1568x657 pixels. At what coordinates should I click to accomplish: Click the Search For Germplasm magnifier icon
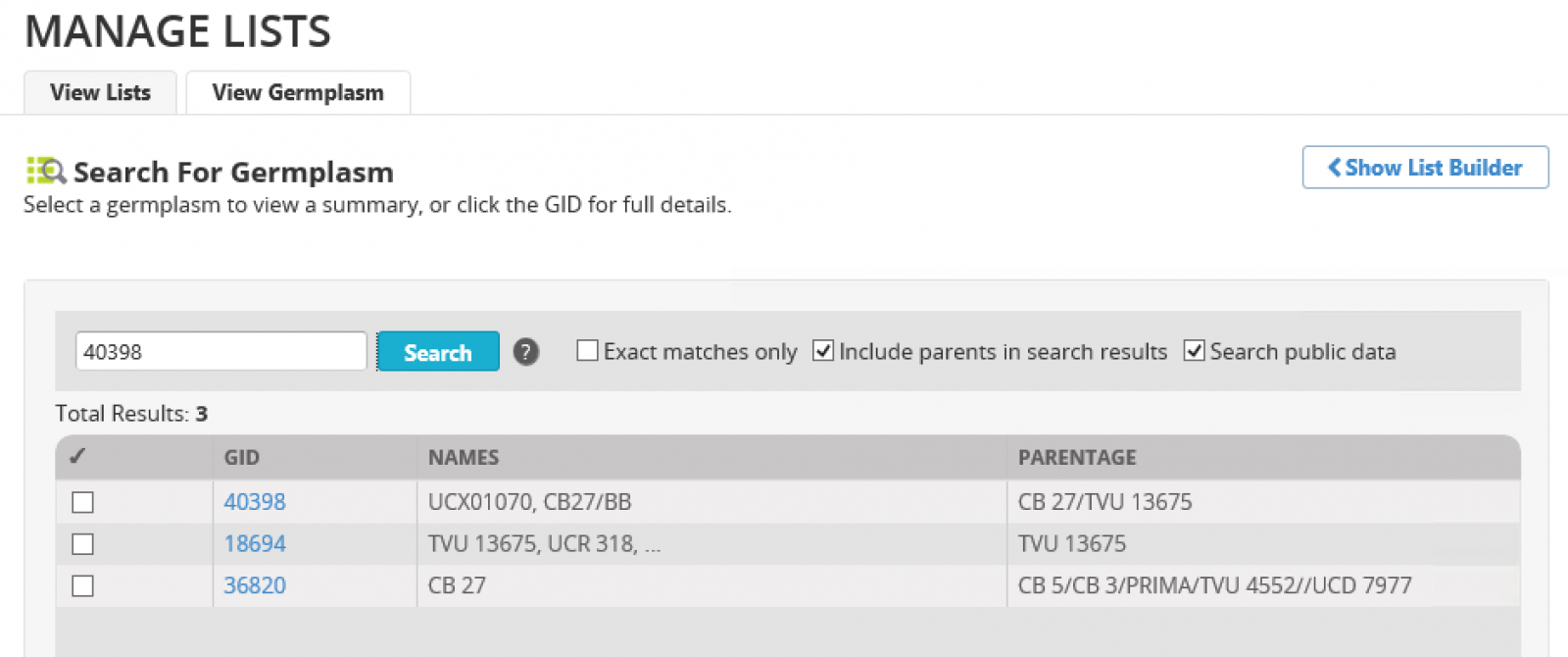pos(46,171)
